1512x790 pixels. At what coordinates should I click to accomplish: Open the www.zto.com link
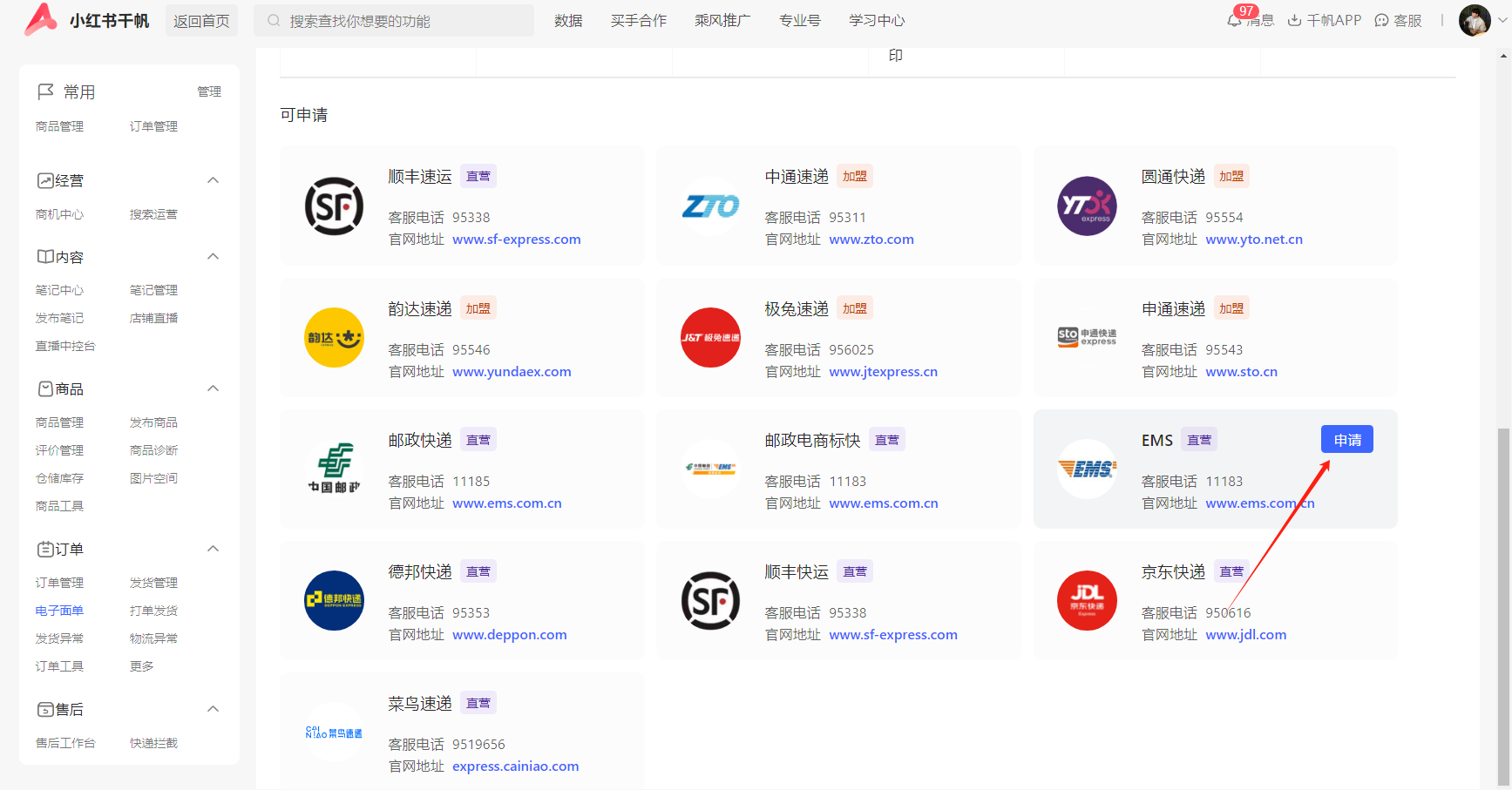(x=871, y=240)
